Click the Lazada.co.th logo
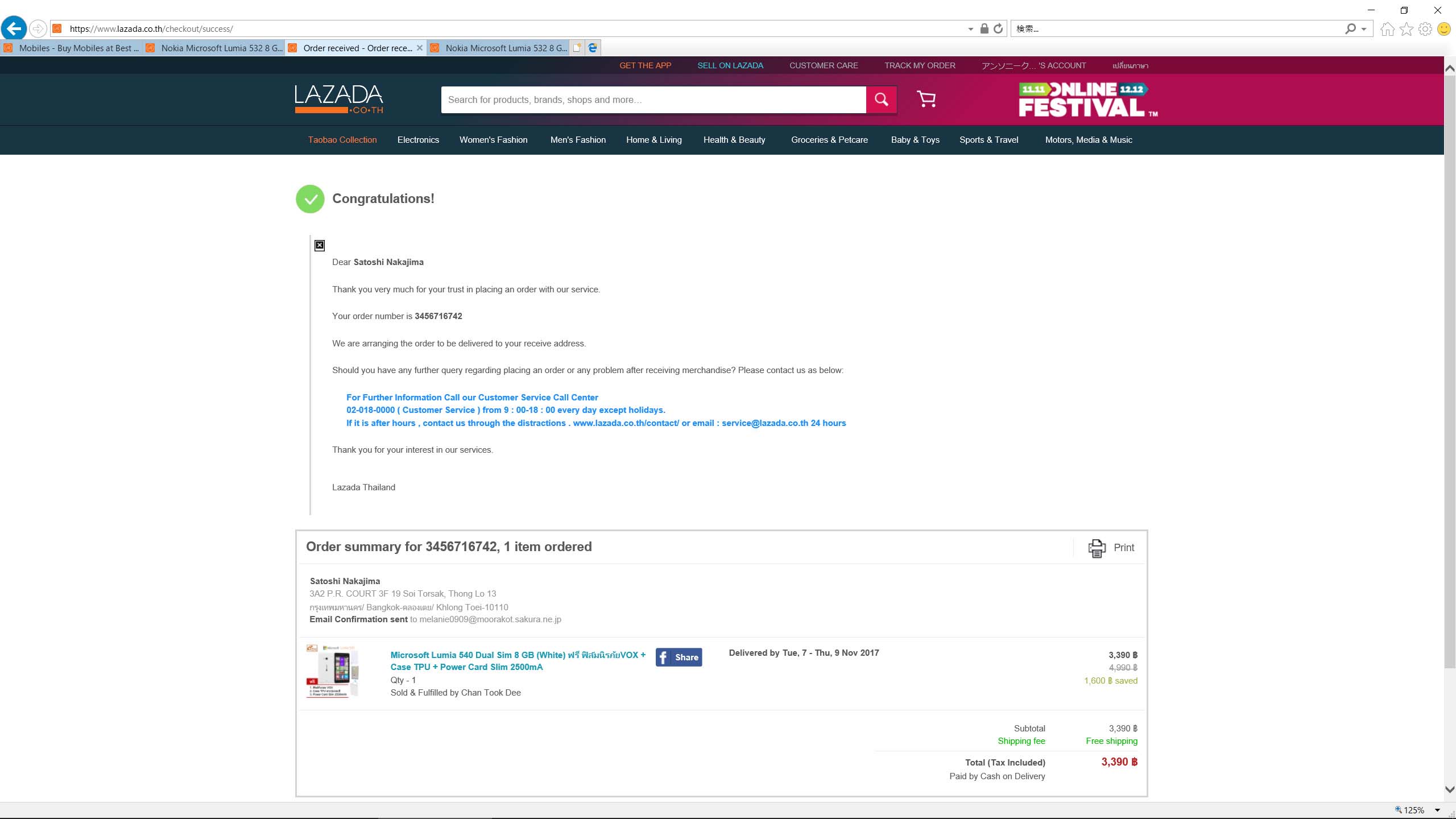Screen dimensions: 1456x819 (x=339, y=99)
